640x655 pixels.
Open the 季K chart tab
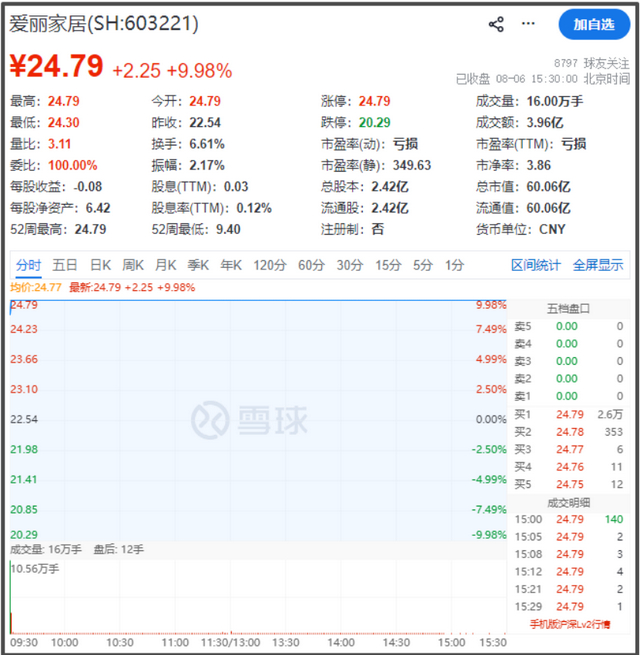point(198,265)
